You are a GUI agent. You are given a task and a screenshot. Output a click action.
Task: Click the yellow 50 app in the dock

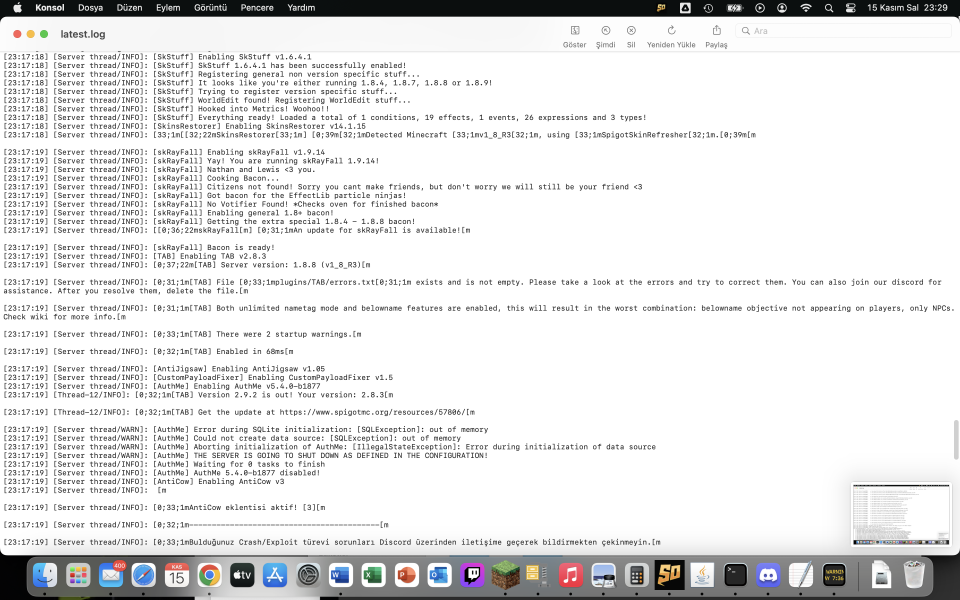pos(669,575)
